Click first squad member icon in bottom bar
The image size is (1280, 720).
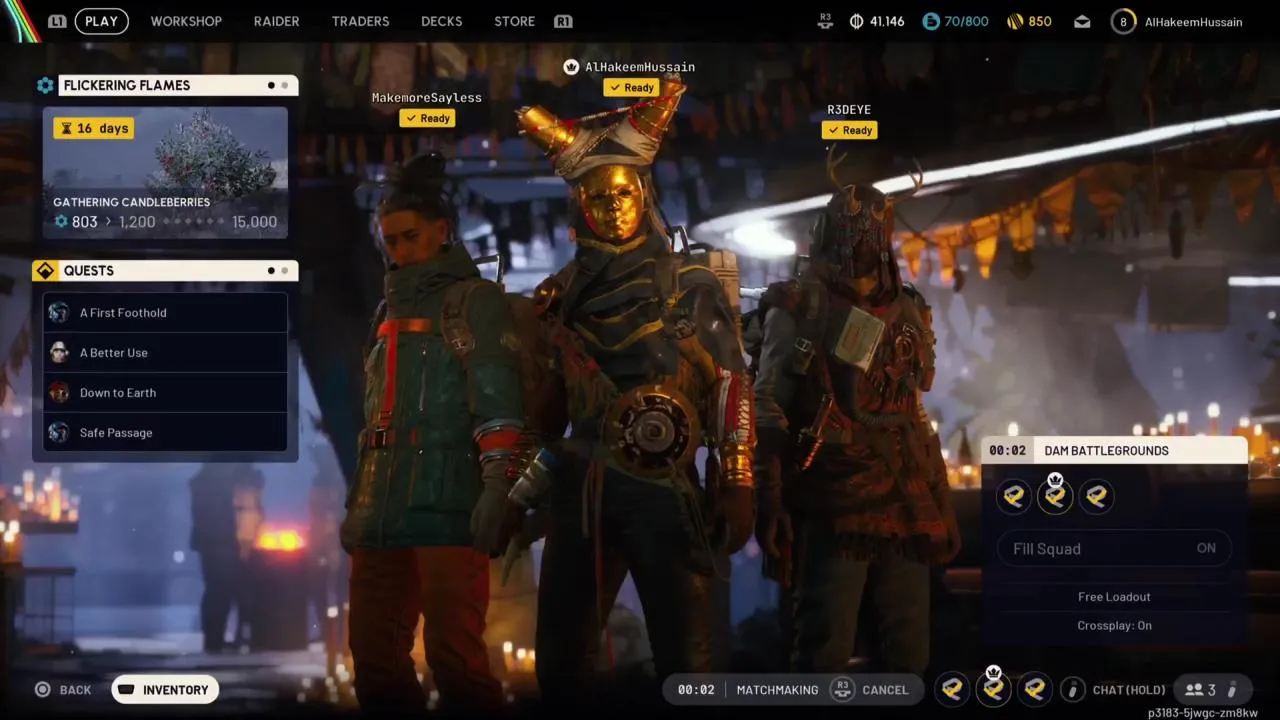point(952,689)
